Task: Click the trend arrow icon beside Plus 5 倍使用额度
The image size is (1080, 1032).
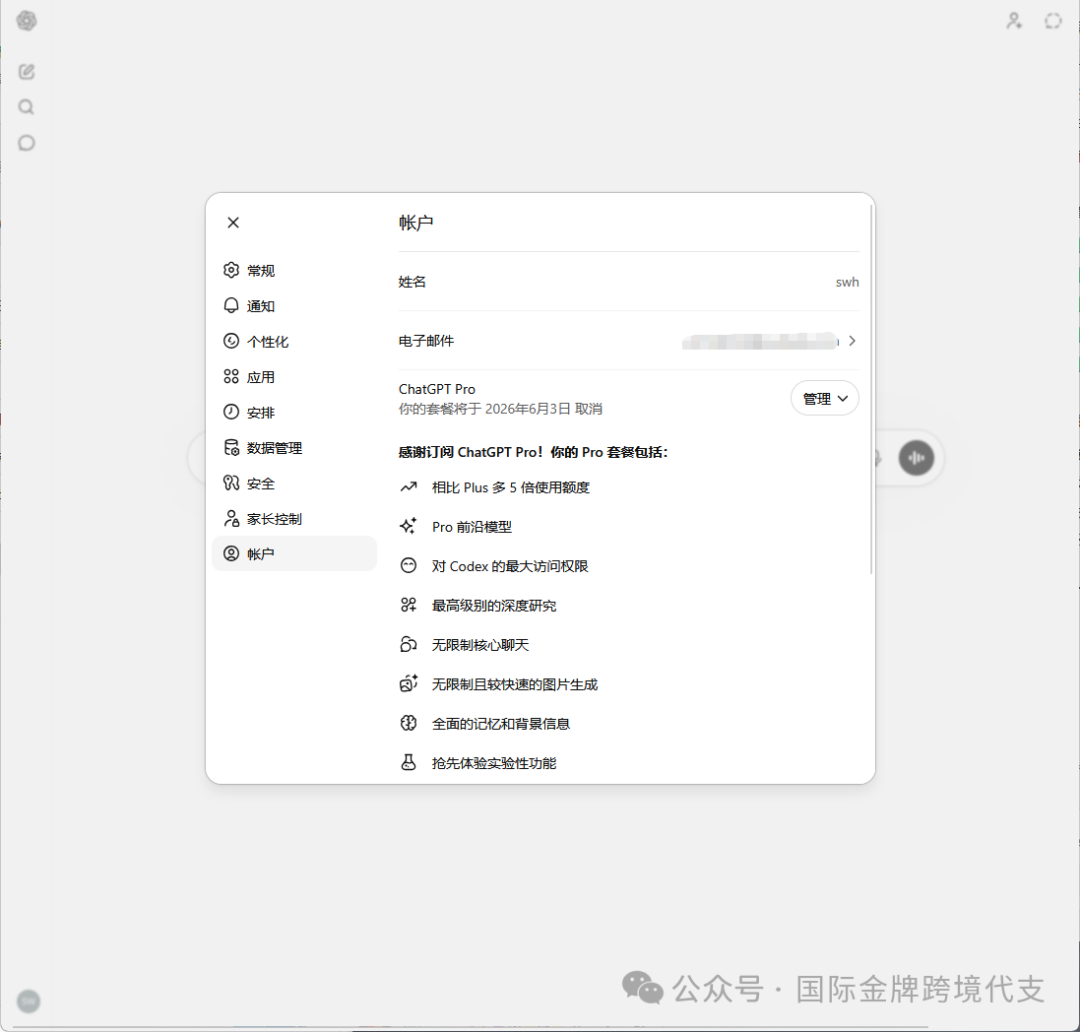Action: [408, 487]
